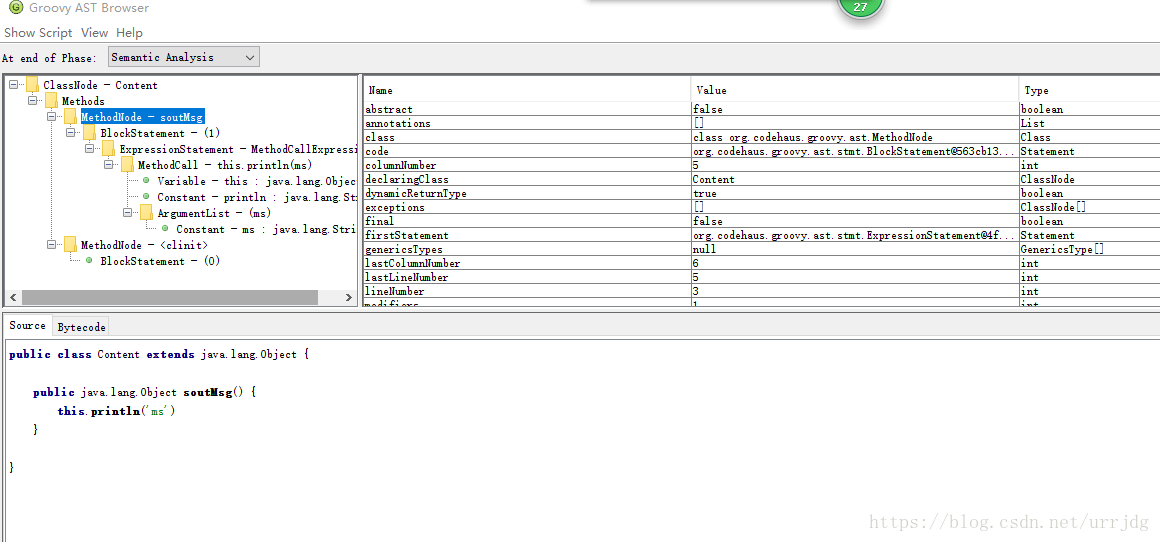Select MethodNode - <clinit> tree item
Image resolution: width=1160 pixels, height=542 pixels.
click(144, 245)
